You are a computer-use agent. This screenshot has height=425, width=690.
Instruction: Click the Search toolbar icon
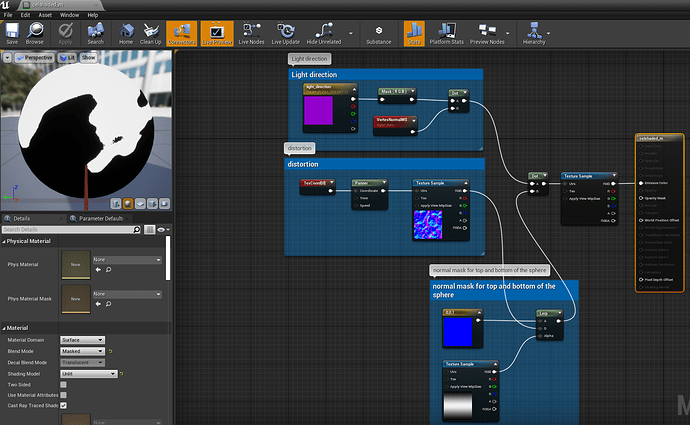click(95, 33)
